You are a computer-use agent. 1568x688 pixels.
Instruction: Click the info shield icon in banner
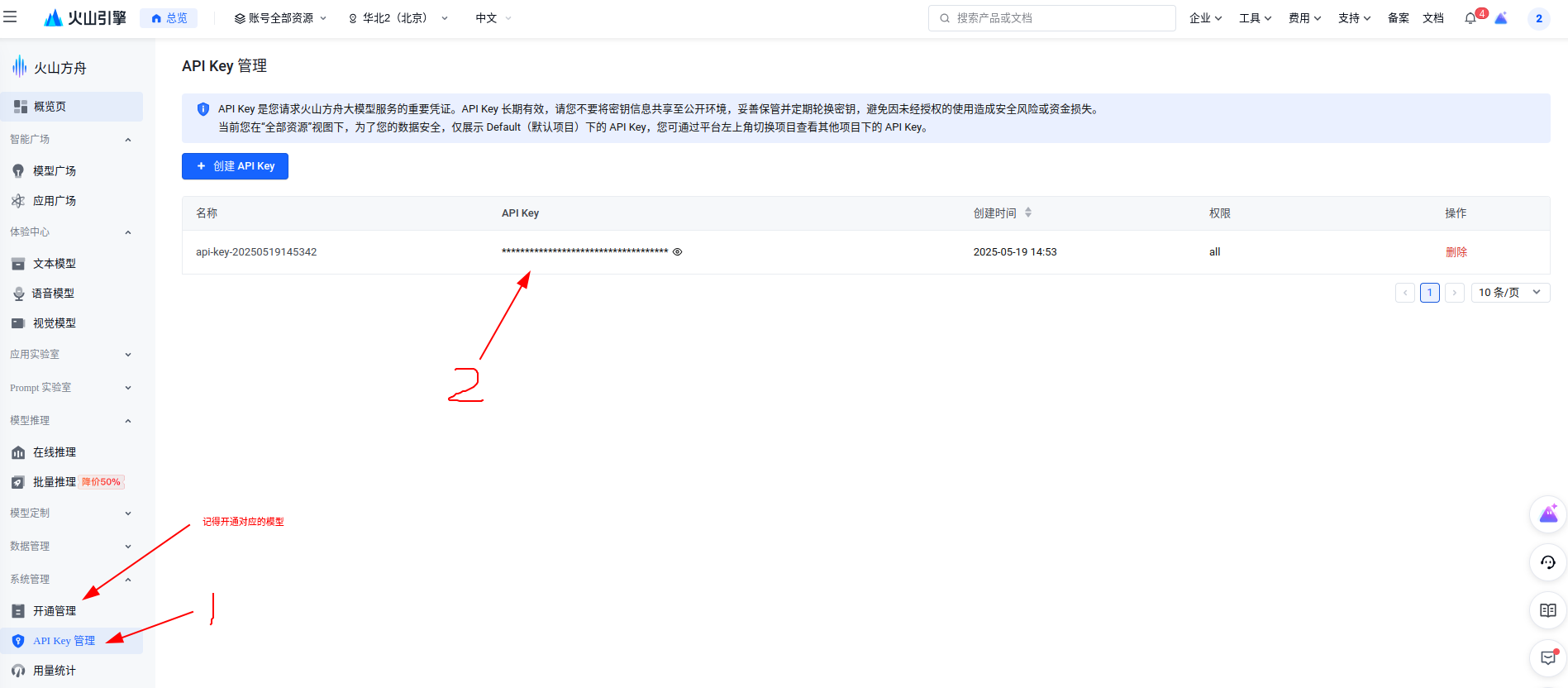(203, 109)
